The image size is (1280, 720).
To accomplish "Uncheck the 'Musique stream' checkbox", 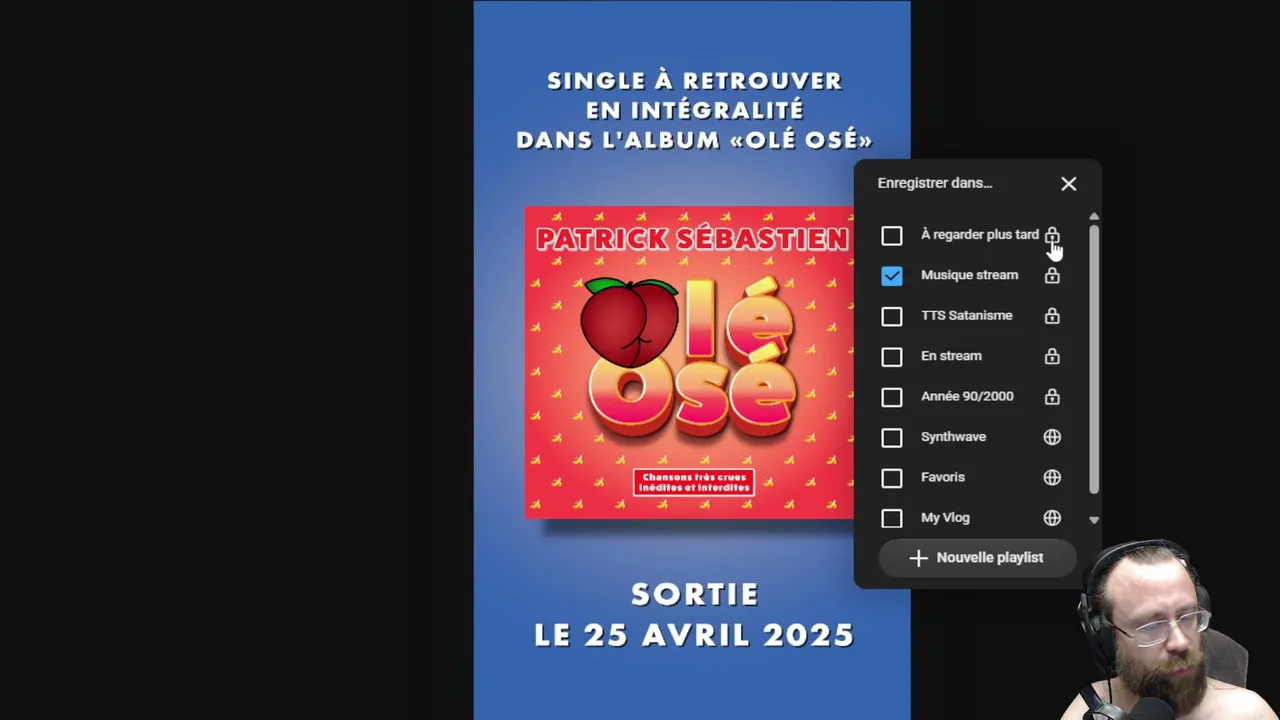I will click(892, 276).
